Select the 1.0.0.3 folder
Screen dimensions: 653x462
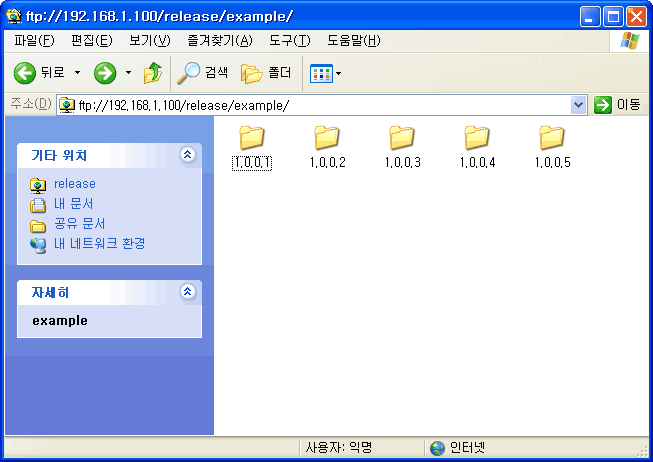coord(402,147)
